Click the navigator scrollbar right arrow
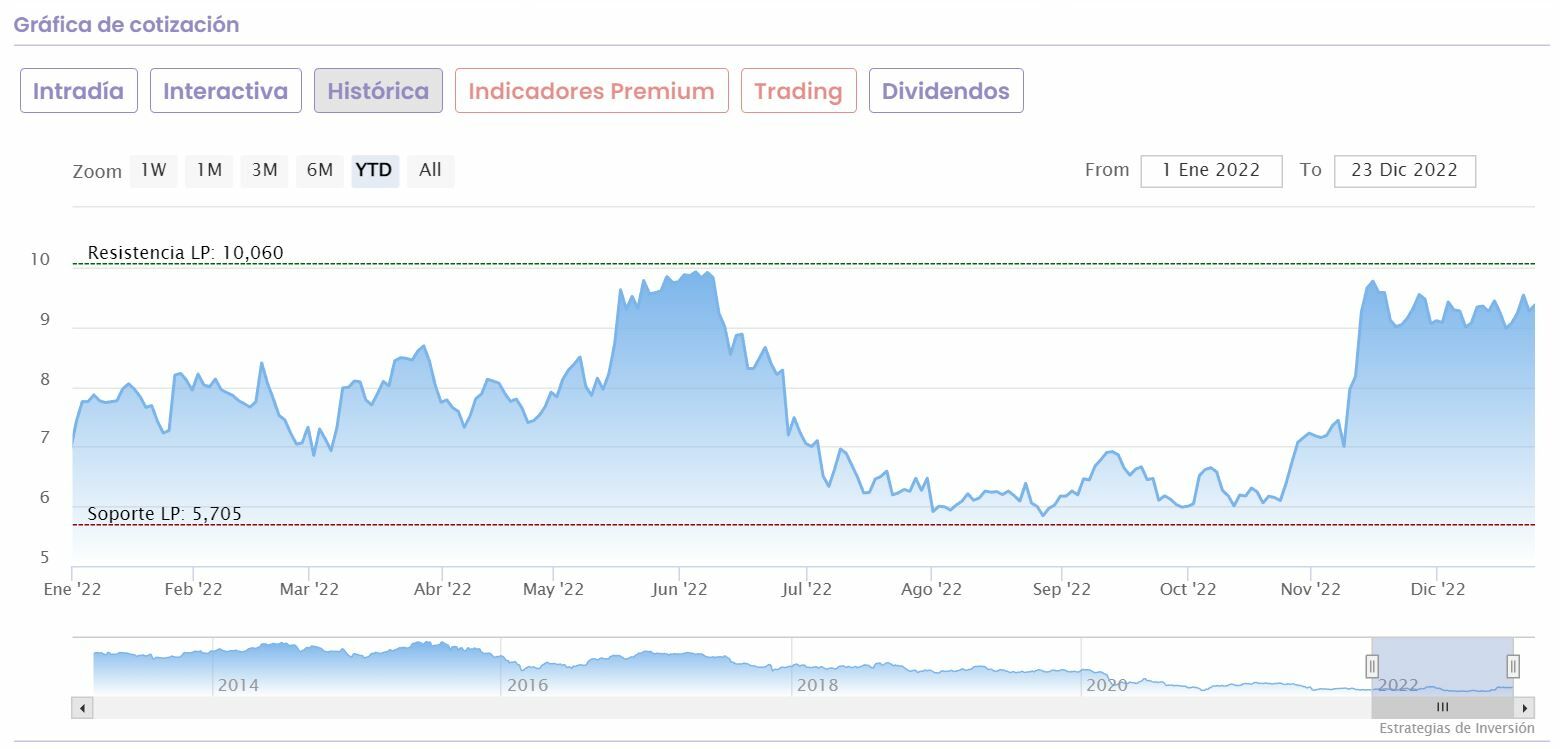The image size is (1560, 749). 1526,708
